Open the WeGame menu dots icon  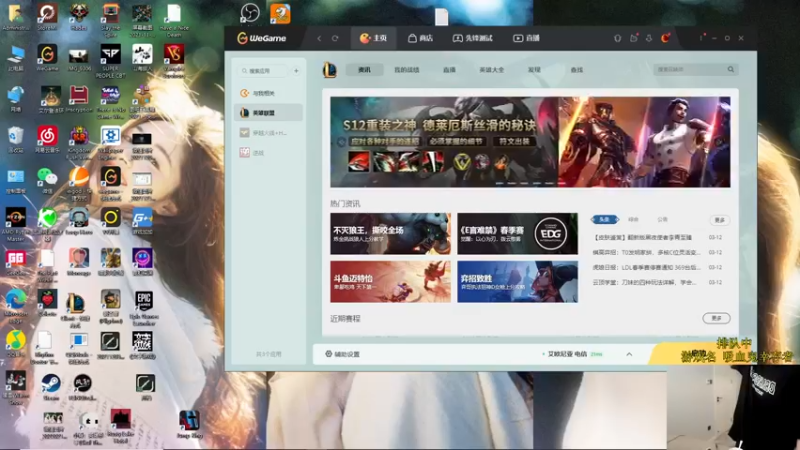(x=701, y=38)
